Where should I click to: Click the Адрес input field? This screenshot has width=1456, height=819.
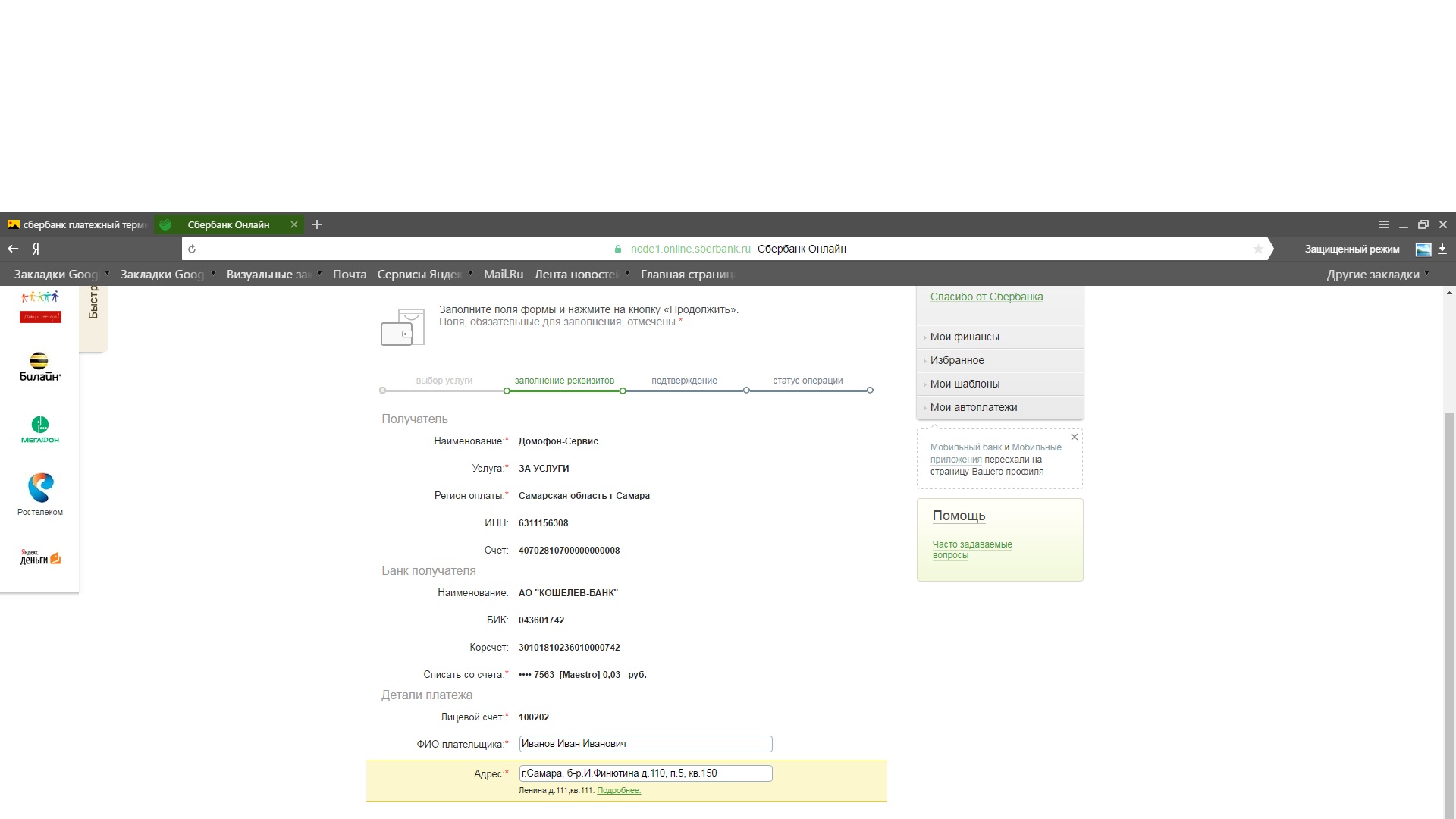click(x=645, y=773)
